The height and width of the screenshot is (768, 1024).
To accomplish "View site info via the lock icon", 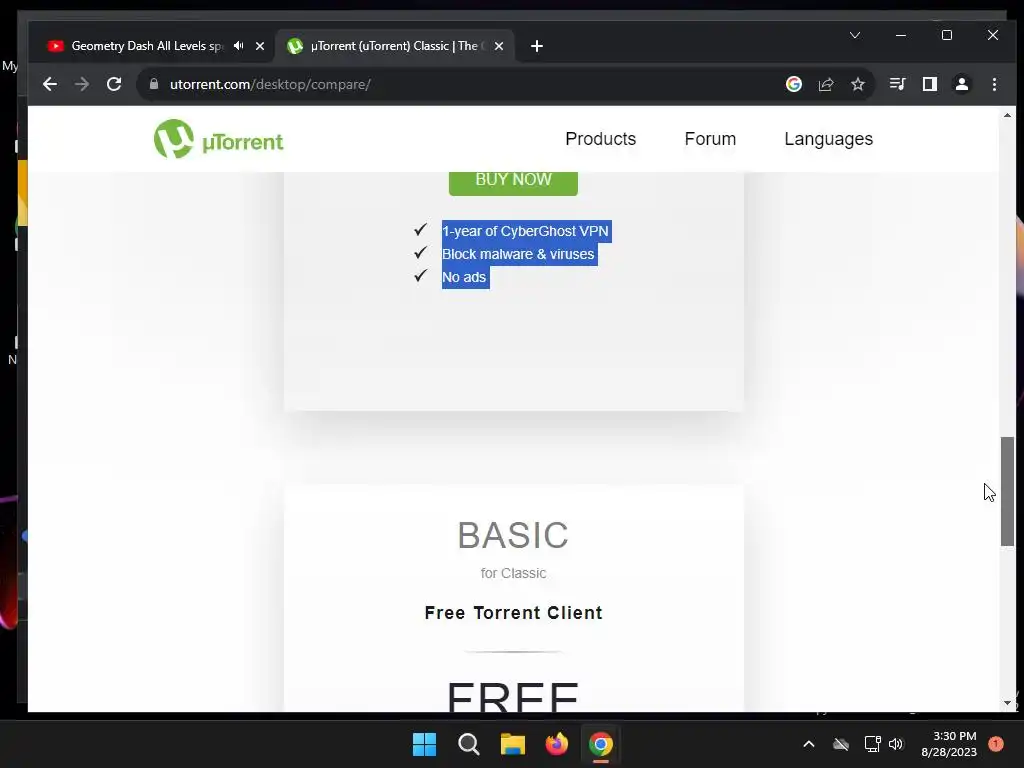I will (x=154, y=84).
